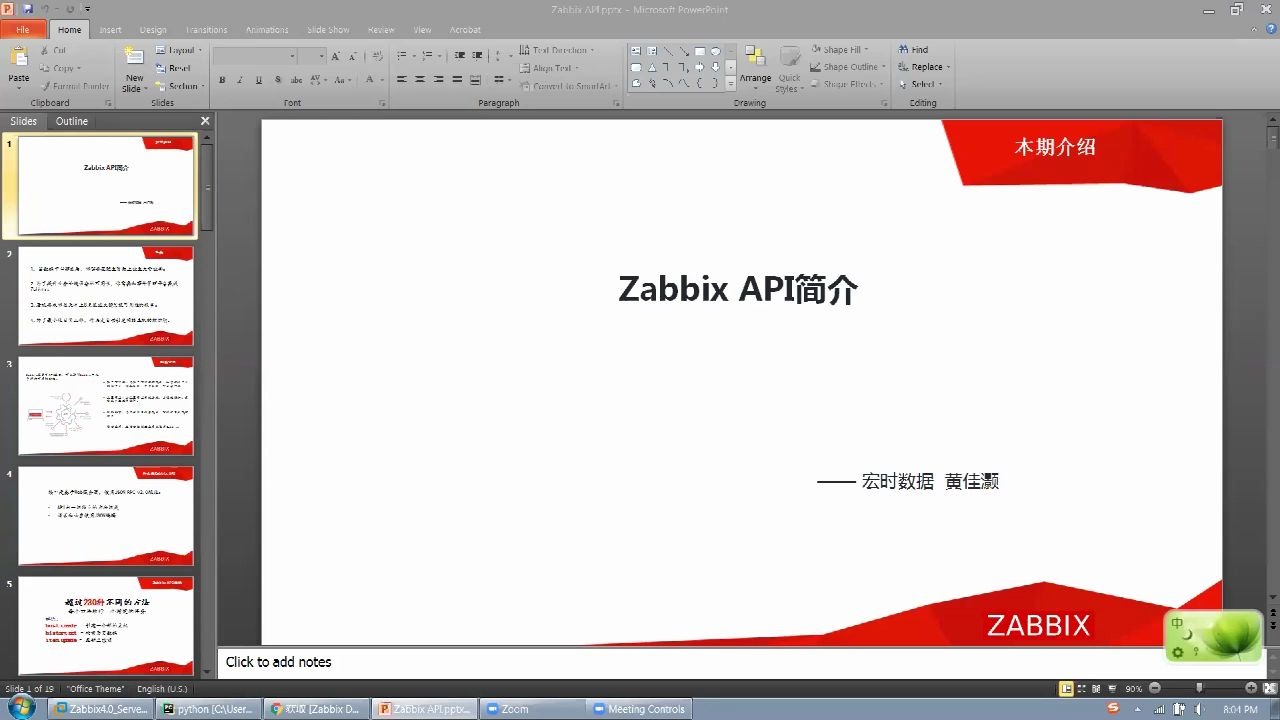Align text right
Image resolution: width=1280 pixels, height=720 pixels.
point(439,79)
